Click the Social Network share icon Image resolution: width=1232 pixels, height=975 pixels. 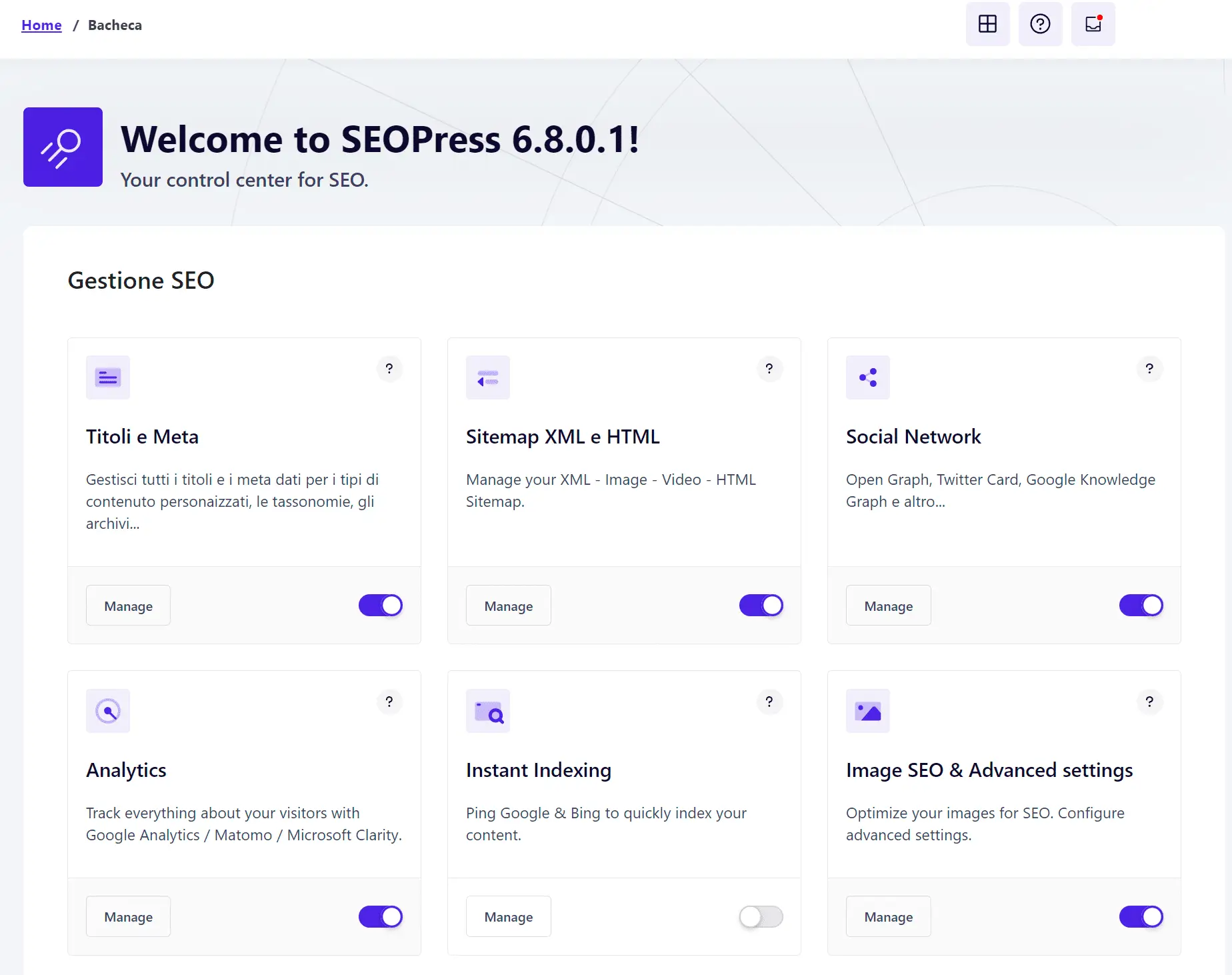(x=868, y=377)
